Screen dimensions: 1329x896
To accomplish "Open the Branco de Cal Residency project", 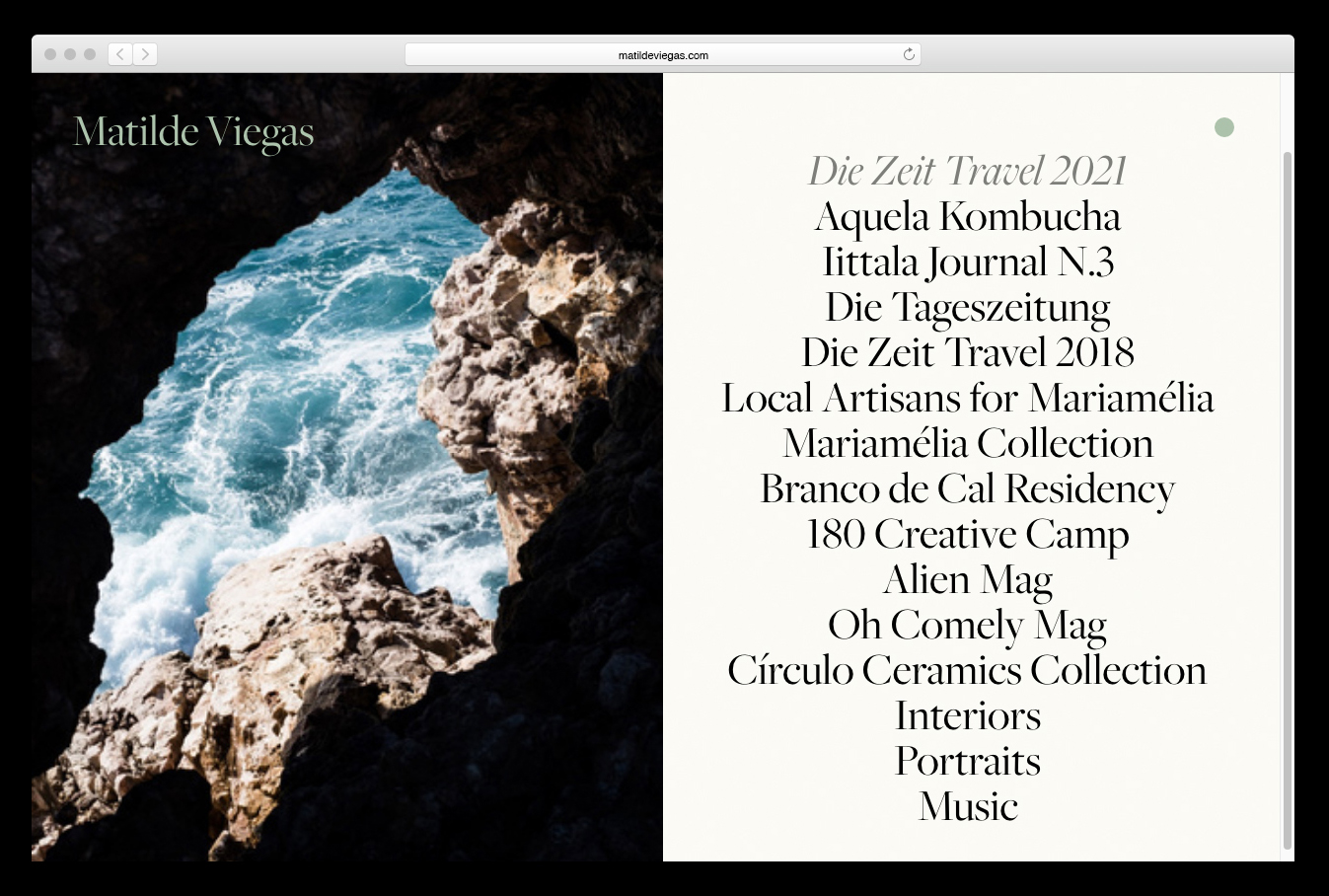I will pos(968,488).
